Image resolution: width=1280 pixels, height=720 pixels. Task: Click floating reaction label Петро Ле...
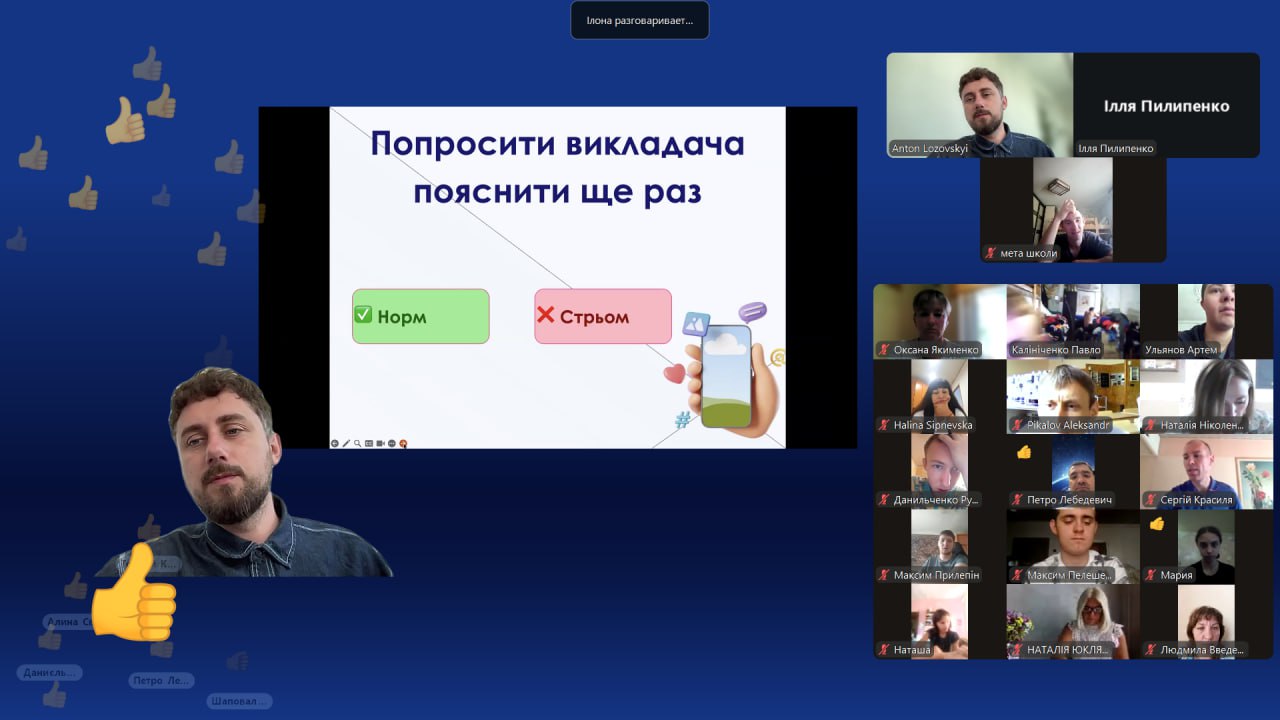coord(162,680)
